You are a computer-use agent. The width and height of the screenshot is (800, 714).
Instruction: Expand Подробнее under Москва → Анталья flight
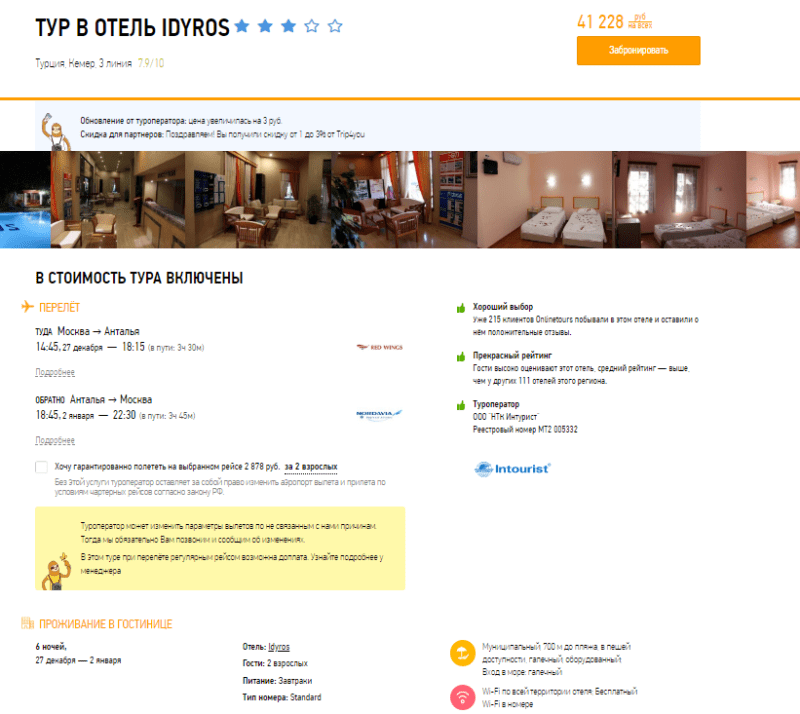pyautogui.click(x=55, y=372)
